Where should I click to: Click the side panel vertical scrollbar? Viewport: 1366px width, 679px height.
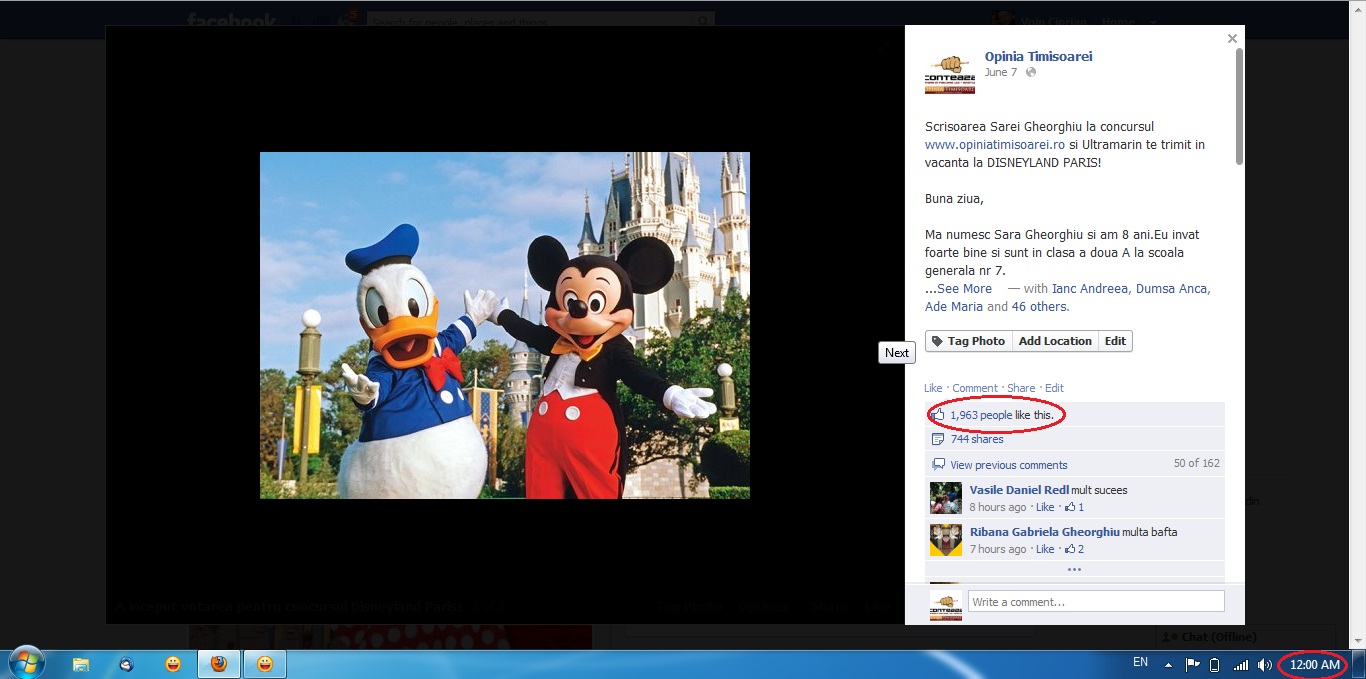1240,105
